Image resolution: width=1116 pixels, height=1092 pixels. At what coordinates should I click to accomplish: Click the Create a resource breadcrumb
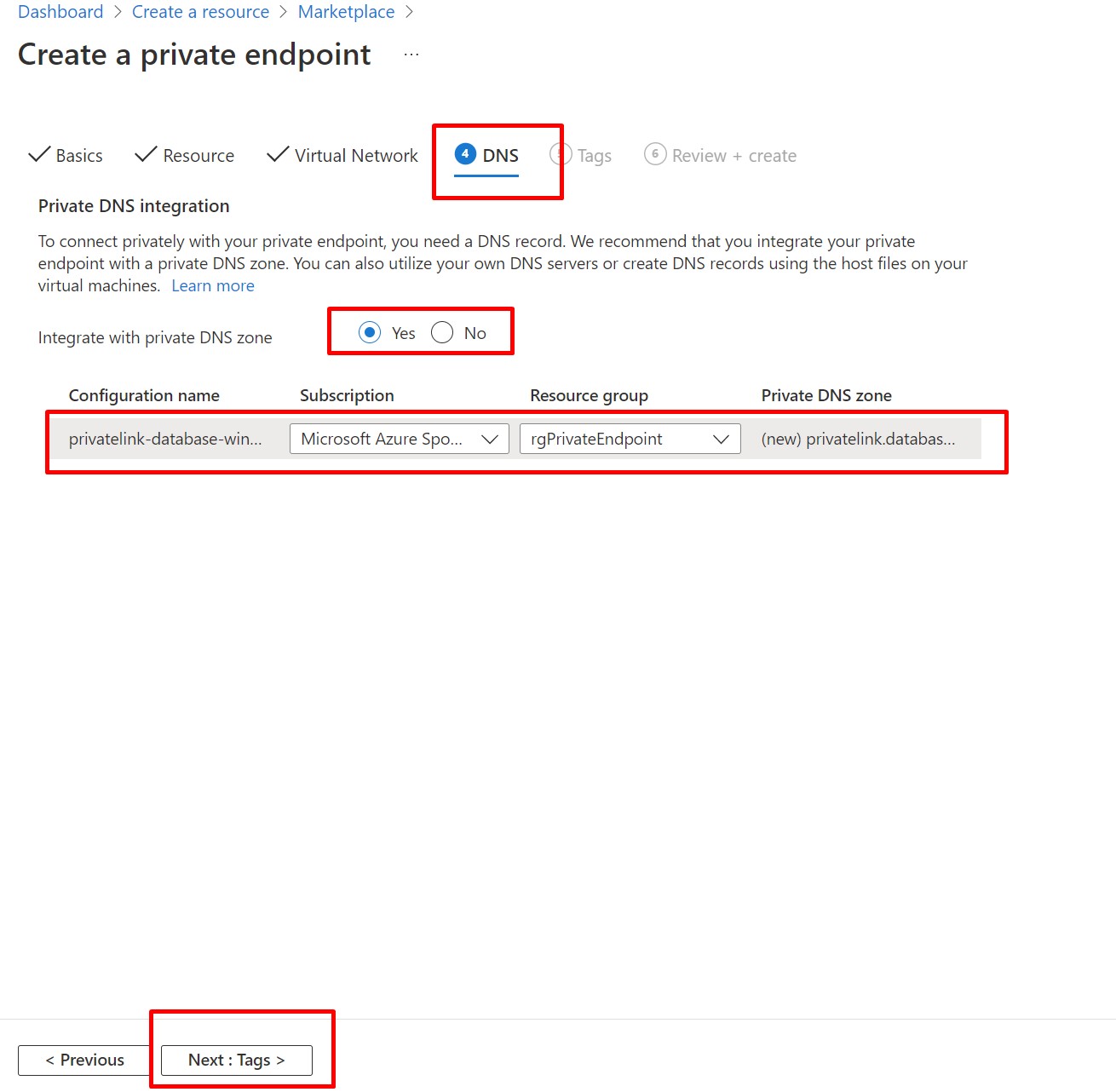(200, 12)
